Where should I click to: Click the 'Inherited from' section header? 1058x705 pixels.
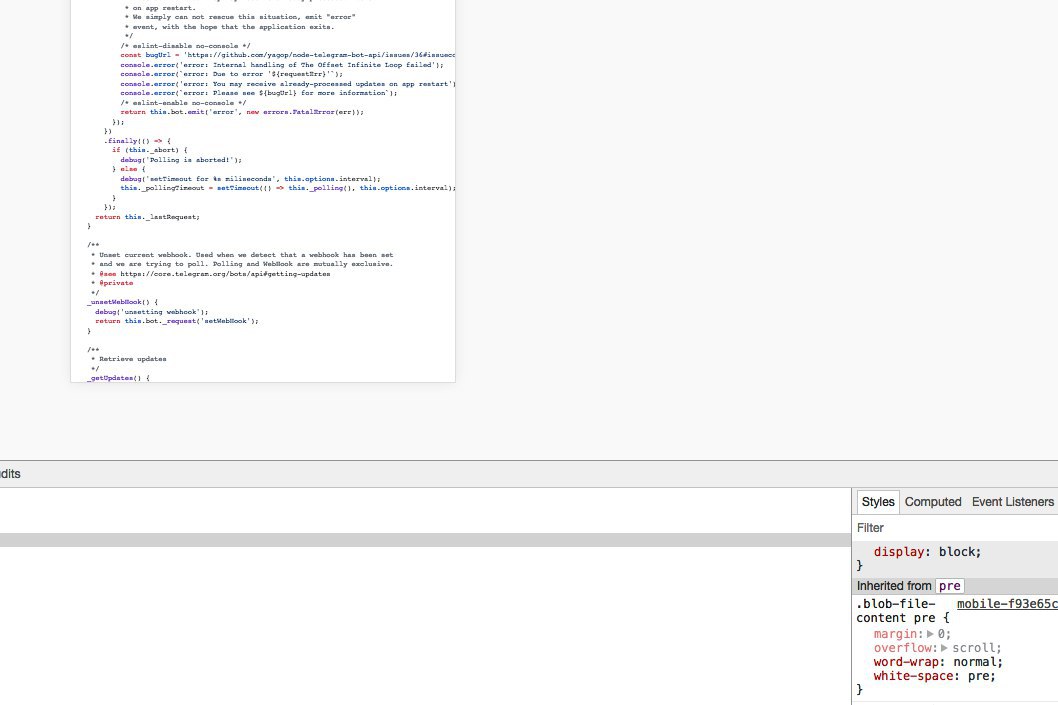pos(955,586)
